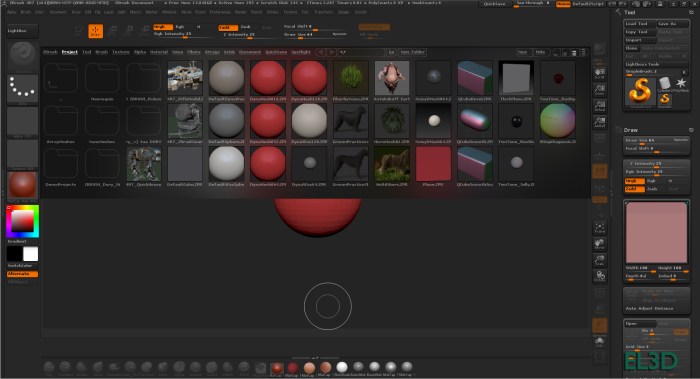Switch to LightBox Fibers tab
700x379 pixels.
[x=194, y=52]
